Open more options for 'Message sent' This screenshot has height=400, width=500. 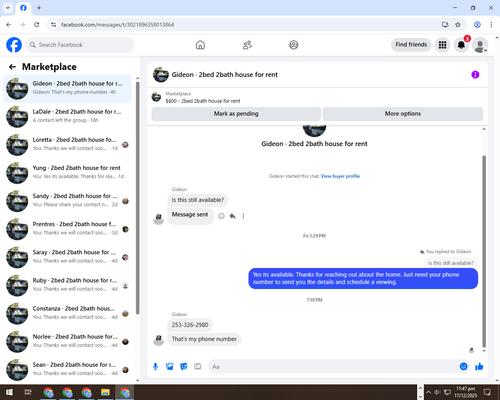click(x=243, y=216)
